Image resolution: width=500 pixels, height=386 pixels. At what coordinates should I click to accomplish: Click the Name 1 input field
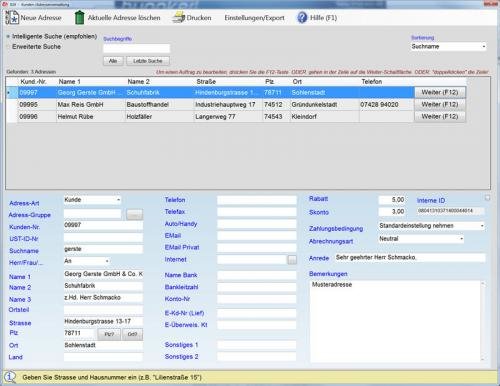(x=103, y=274)
